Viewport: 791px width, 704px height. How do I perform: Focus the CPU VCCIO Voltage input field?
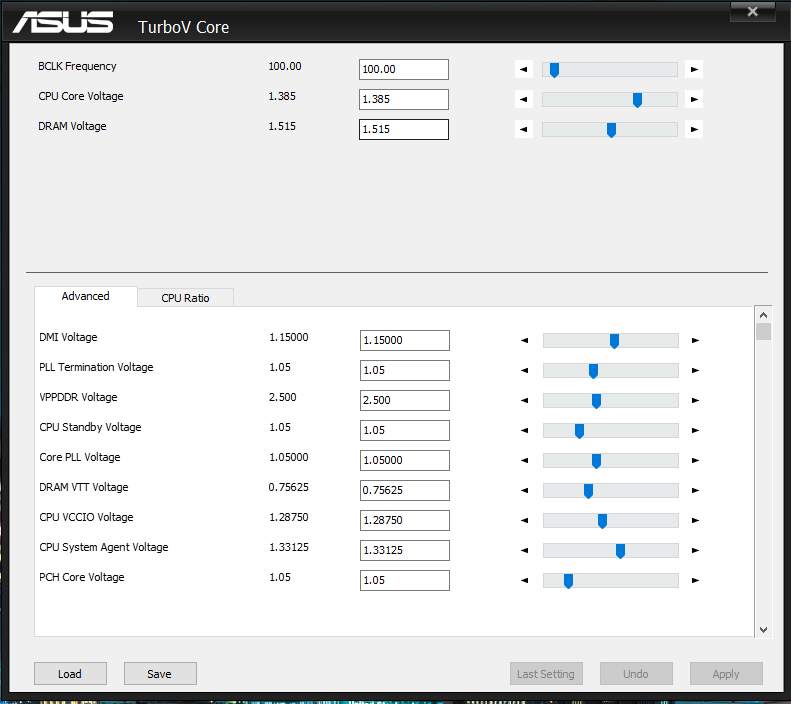point(405,520)
